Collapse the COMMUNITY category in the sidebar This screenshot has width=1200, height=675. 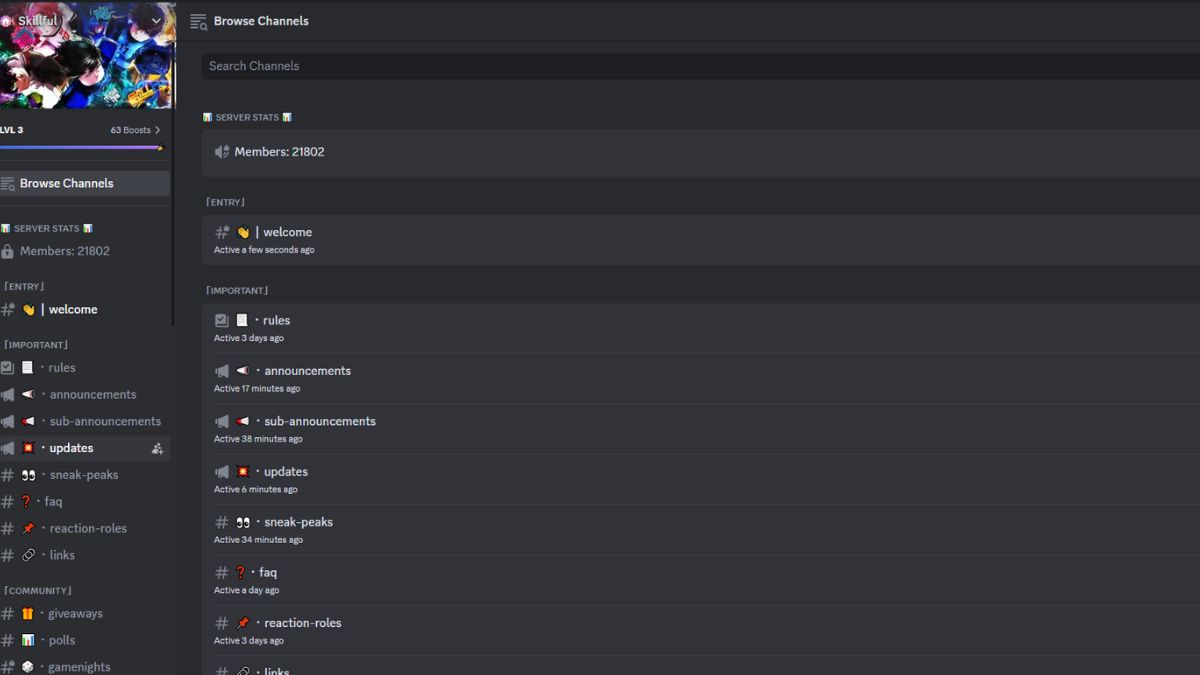click(38, 591)
